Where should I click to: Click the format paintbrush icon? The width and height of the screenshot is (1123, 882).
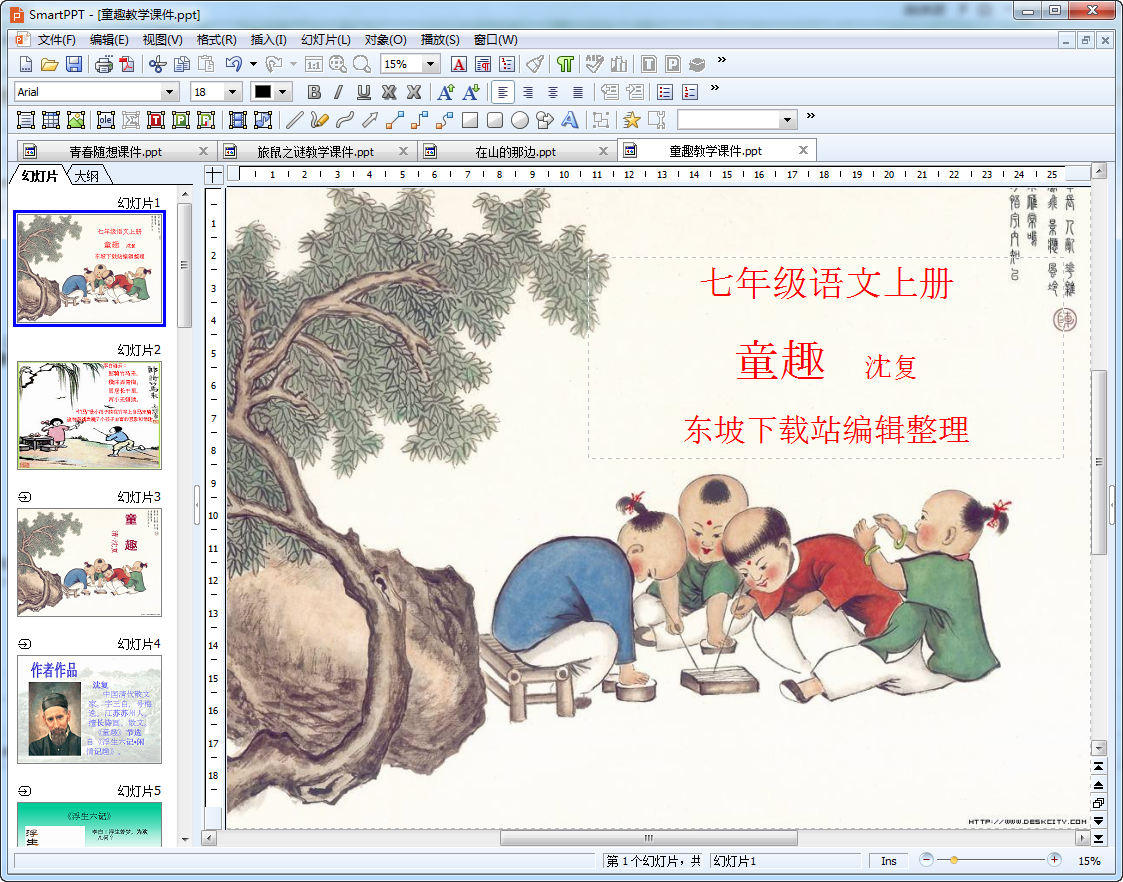pyautogui.click(x=535, y=64)
